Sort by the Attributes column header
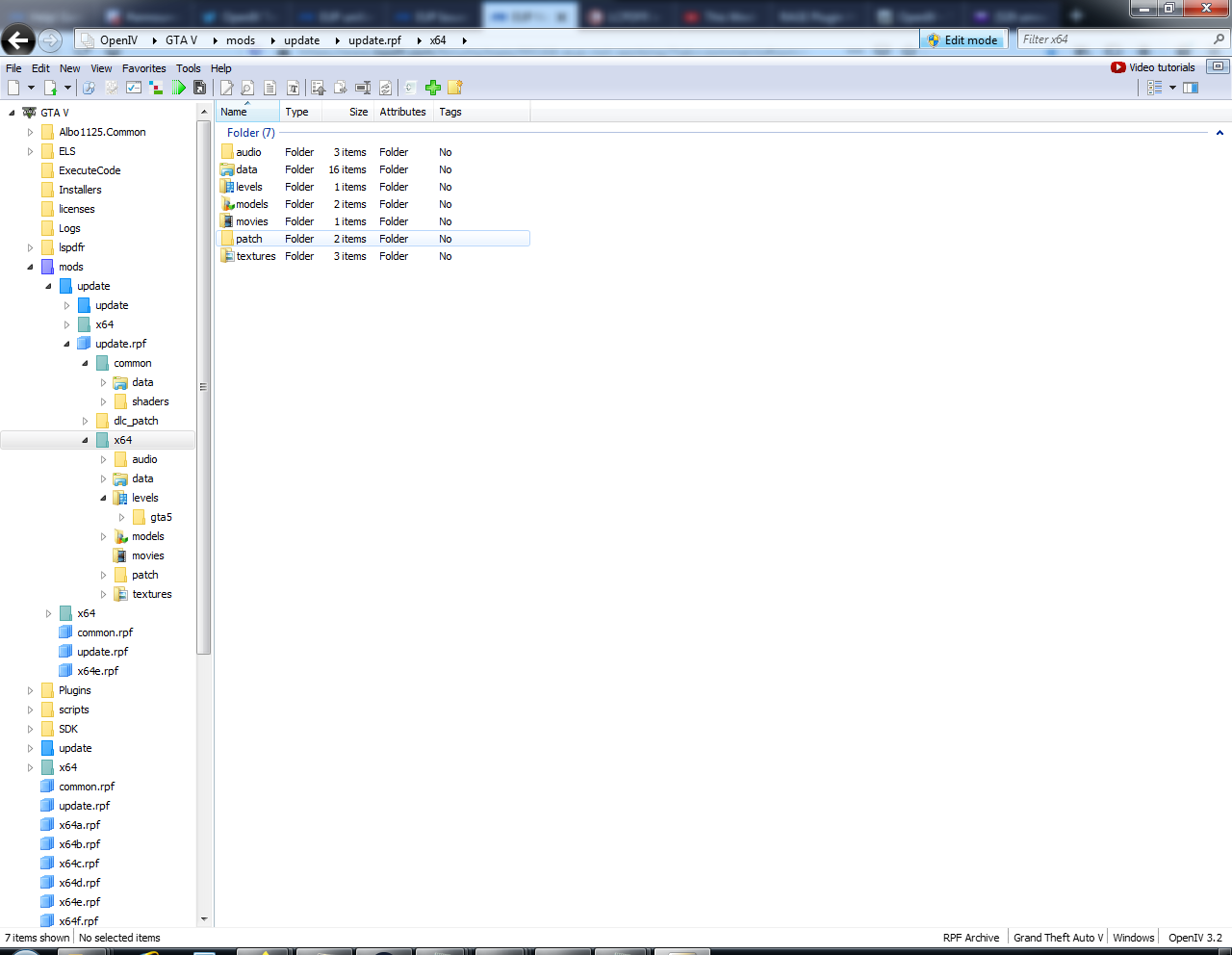Image resolution: width=1232 pixels, height=955 pixels. [x=402, y=112]
